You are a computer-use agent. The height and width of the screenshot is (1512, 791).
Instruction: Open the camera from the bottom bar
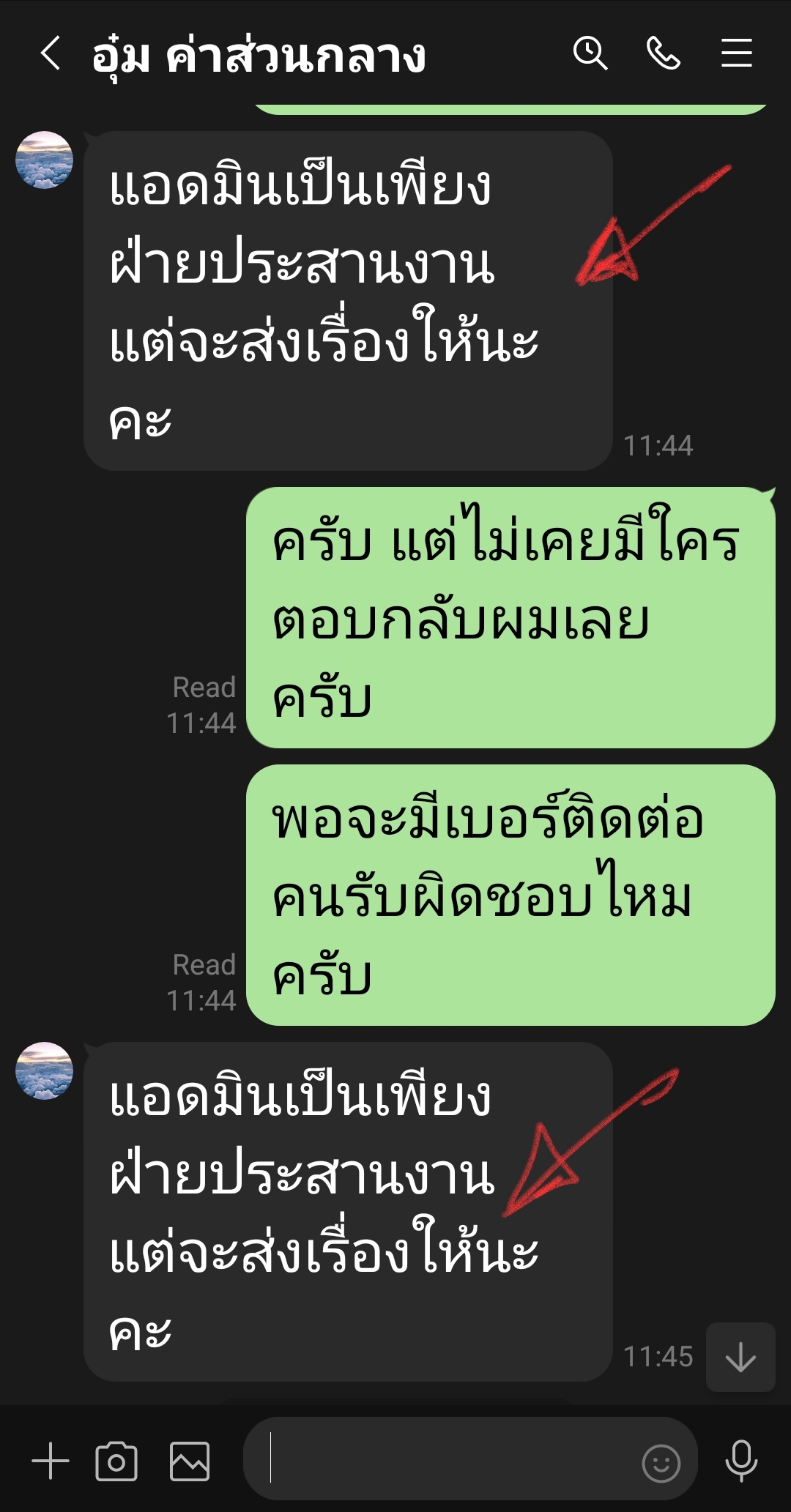coord(116,1461)
